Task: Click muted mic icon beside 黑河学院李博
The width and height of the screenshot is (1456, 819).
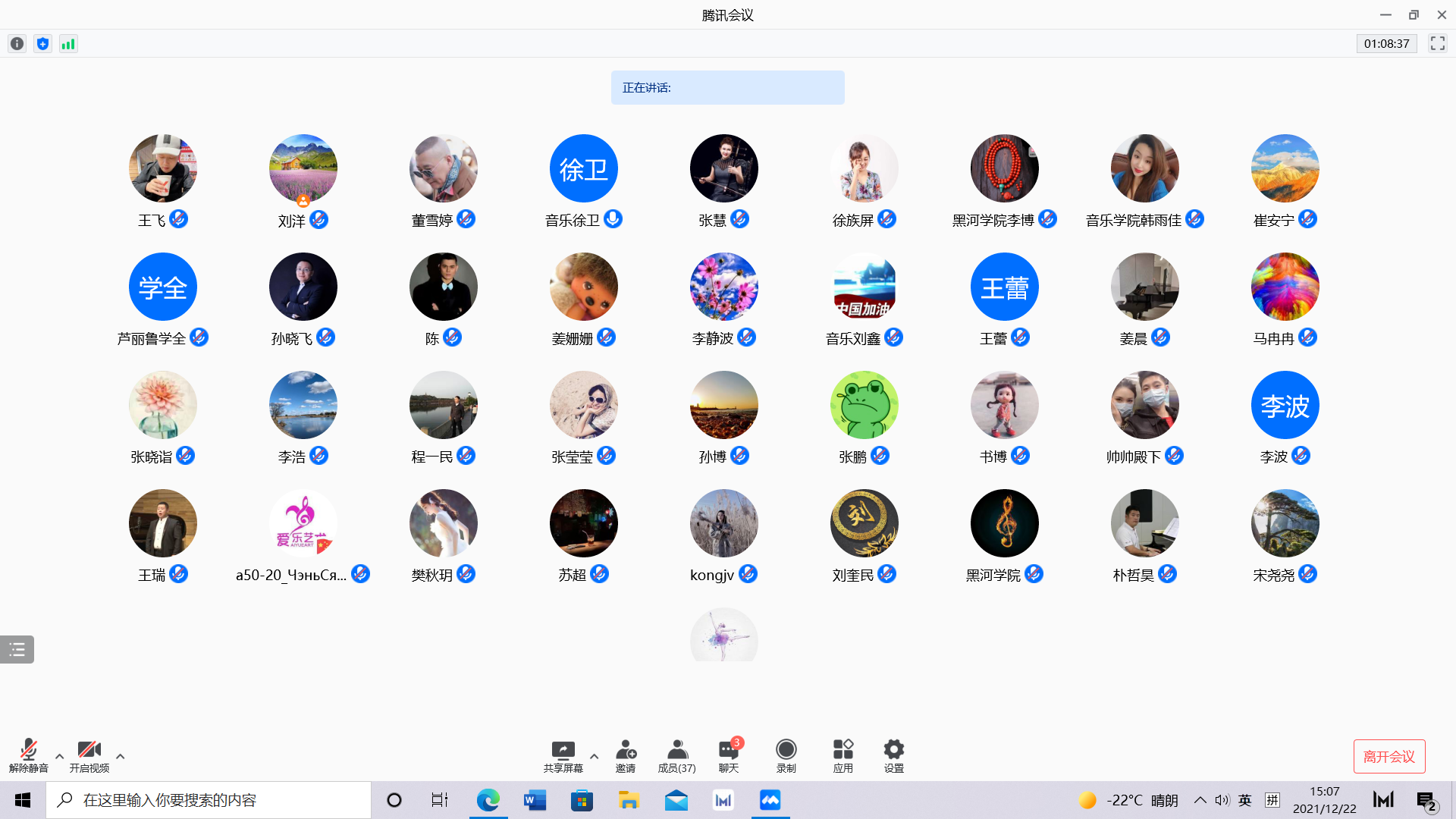Action: coord(1048,219)
